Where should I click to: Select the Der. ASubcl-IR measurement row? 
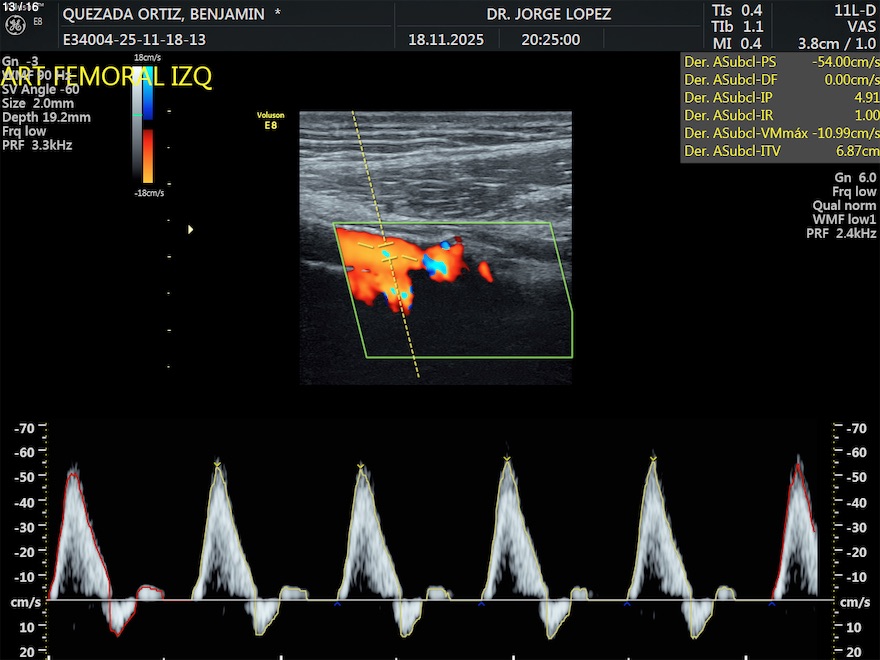click(x=780, y=115)
